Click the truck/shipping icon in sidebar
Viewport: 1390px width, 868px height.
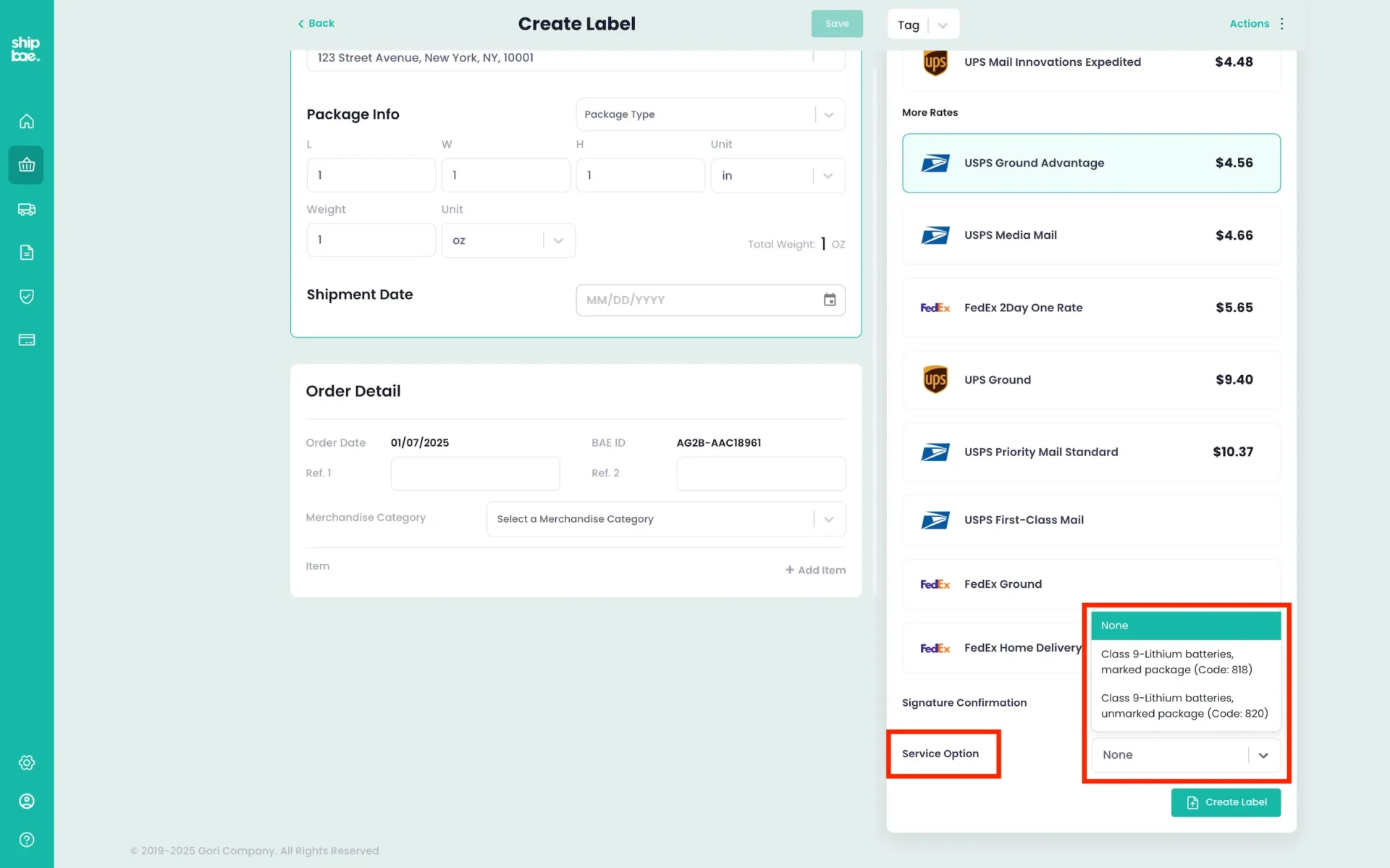coord(27,209)
